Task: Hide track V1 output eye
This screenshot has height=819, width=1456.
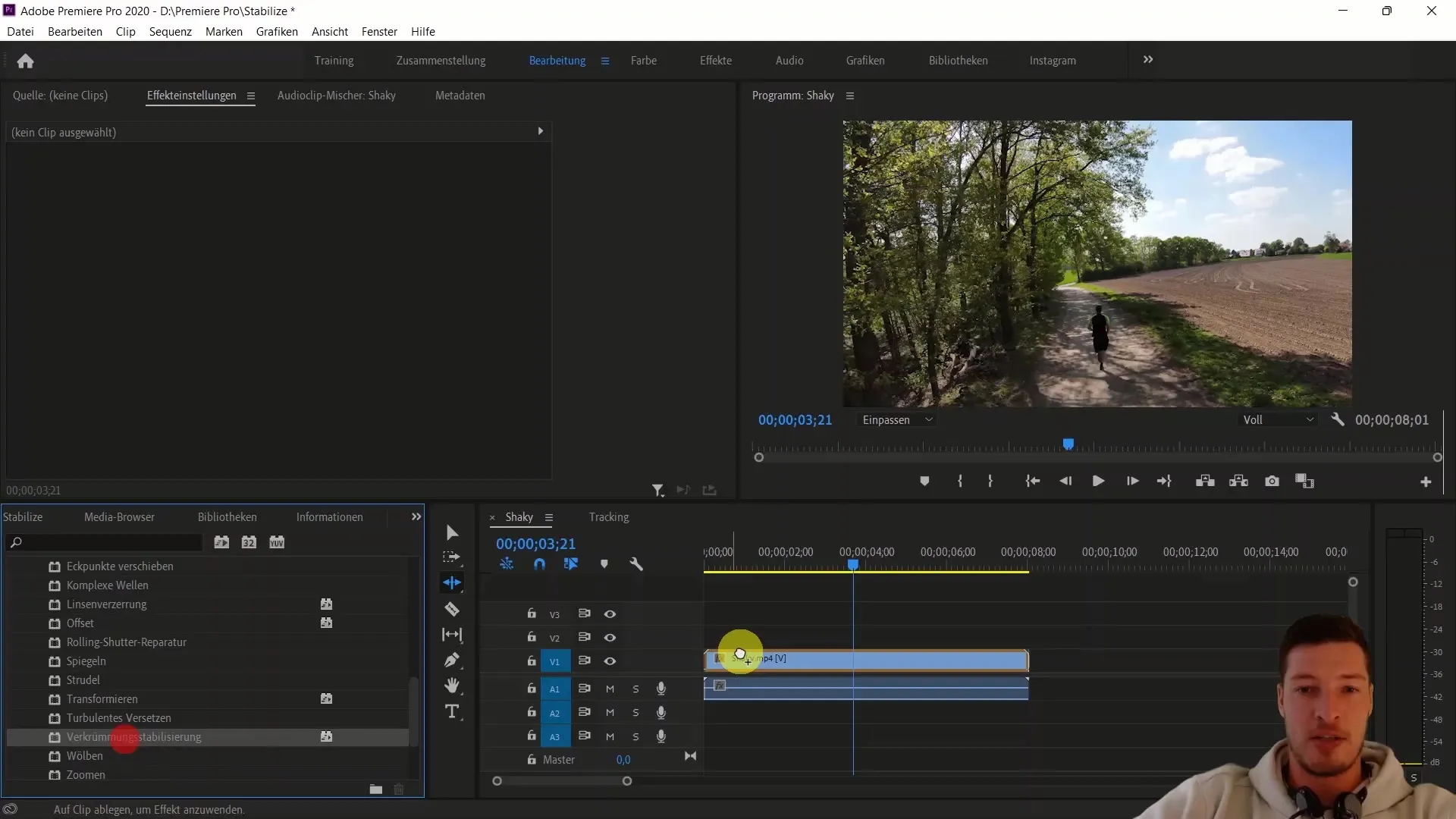Action: pyautogui.click(x=610, y=661)
